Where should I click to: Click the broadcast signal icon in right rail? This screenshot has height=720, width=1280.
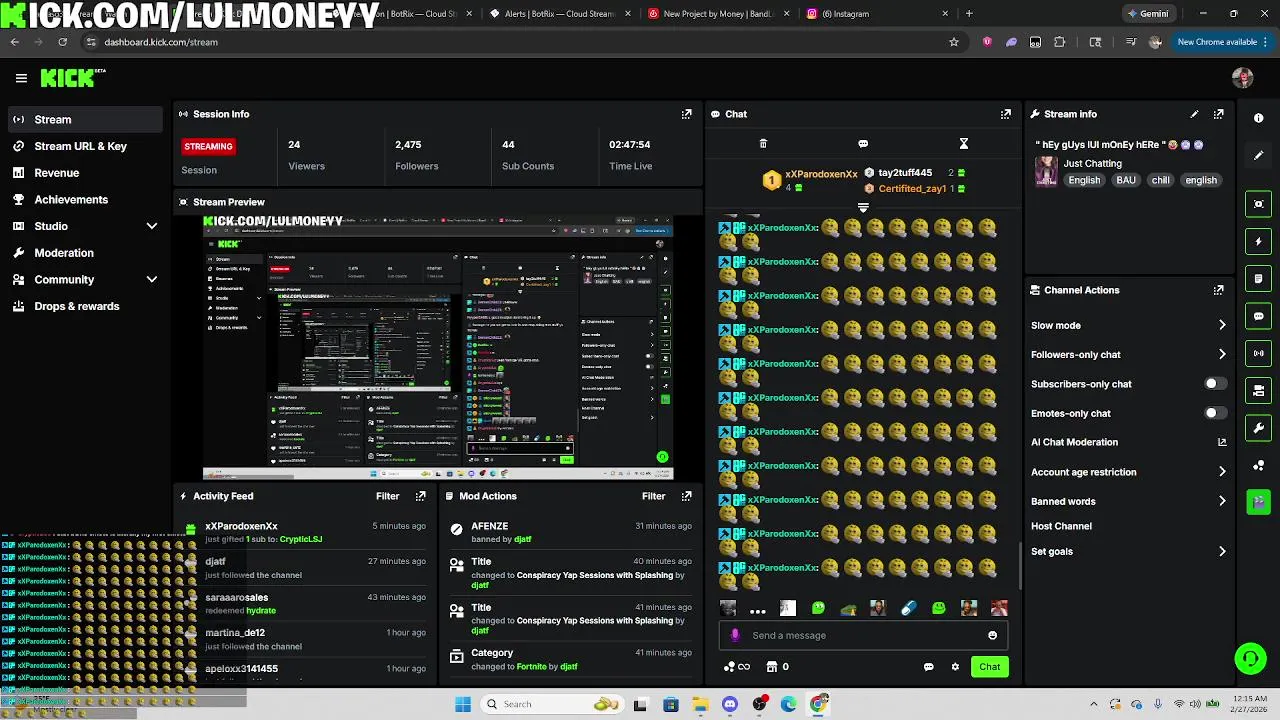pyautogui.click(x=1258, y=353)
